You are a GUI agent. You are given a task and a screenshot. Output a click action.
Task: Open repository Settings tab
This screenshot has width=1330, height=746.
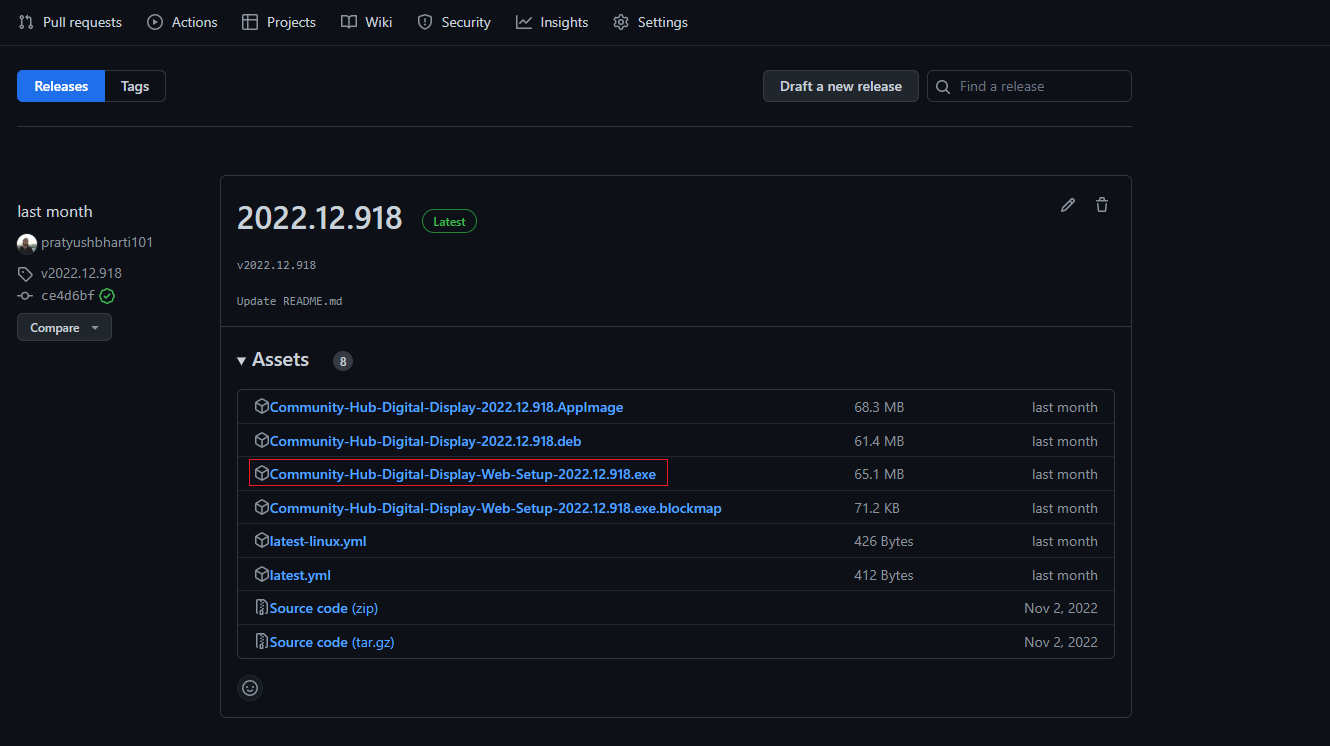[x=651, y=22]
